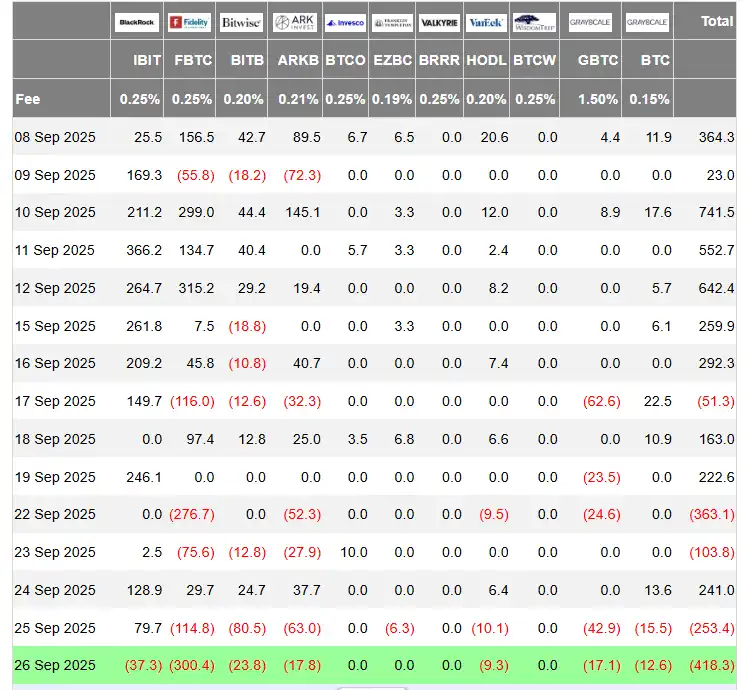Screen dimensions: 745x690
Task: Click the Fee row label
Action: [x=28, y=99]
